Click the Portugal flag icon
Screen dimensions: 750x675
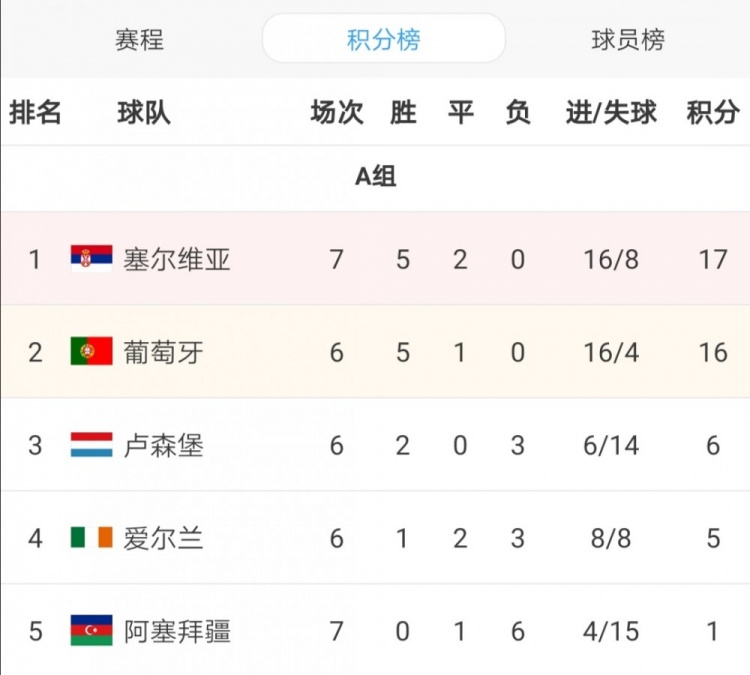point(91,352)
